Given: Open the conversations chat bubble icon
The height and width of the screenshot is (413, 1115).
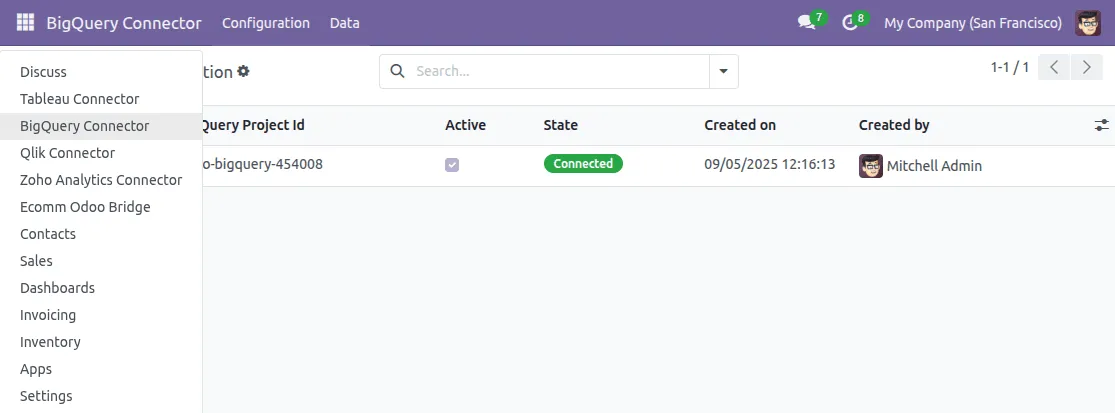Looking at the screenshot, I should pos(806,22).
